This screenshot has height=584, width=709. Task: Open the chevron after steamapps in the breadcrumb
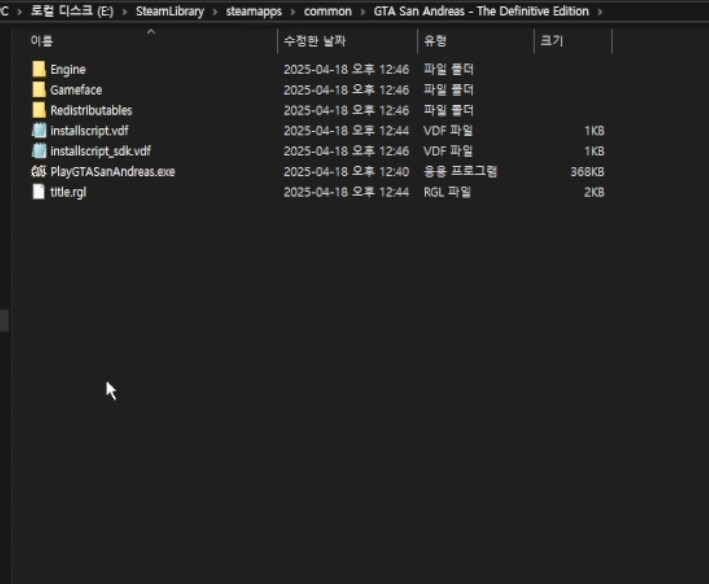click(292, 12)
